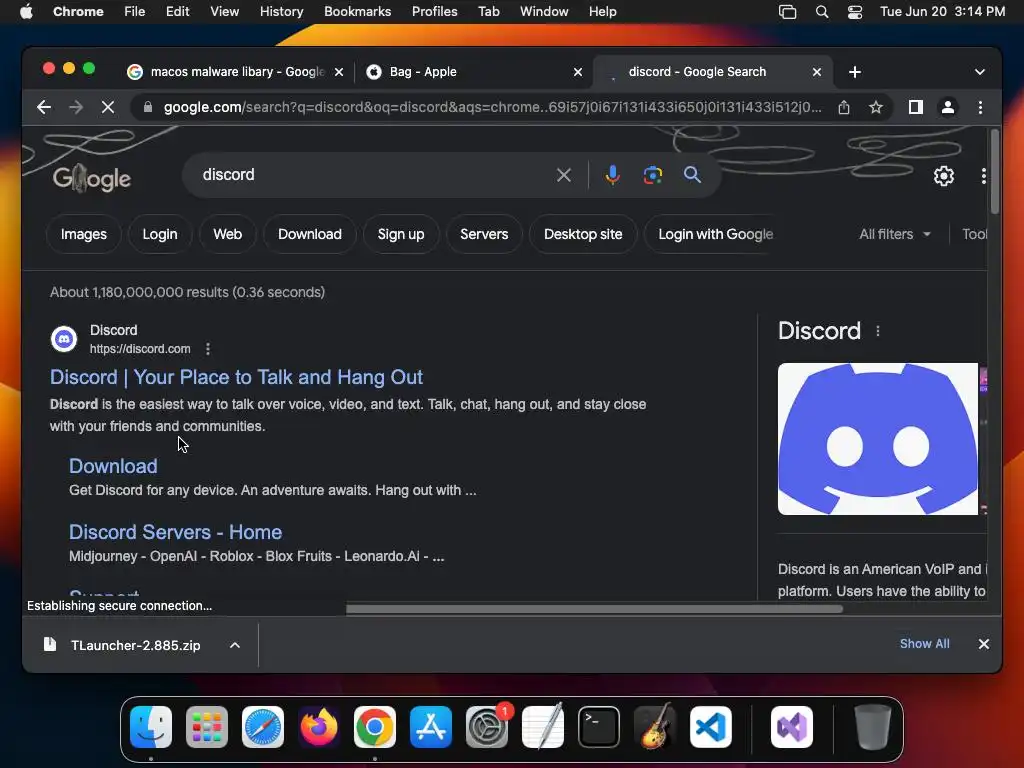
Task: Open Control Center in the menu bar
Action: [855, 12]
